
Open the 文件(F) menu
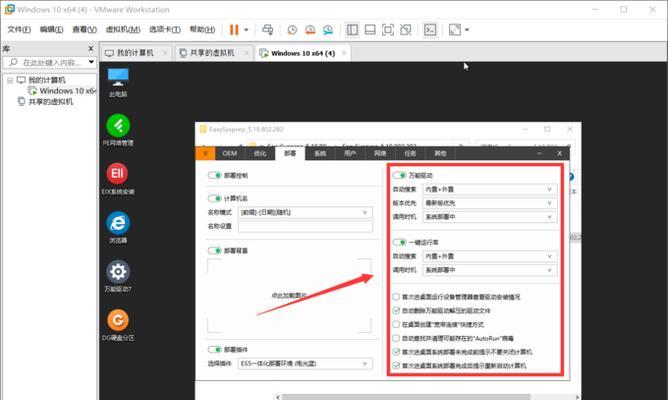coord(19,29)
